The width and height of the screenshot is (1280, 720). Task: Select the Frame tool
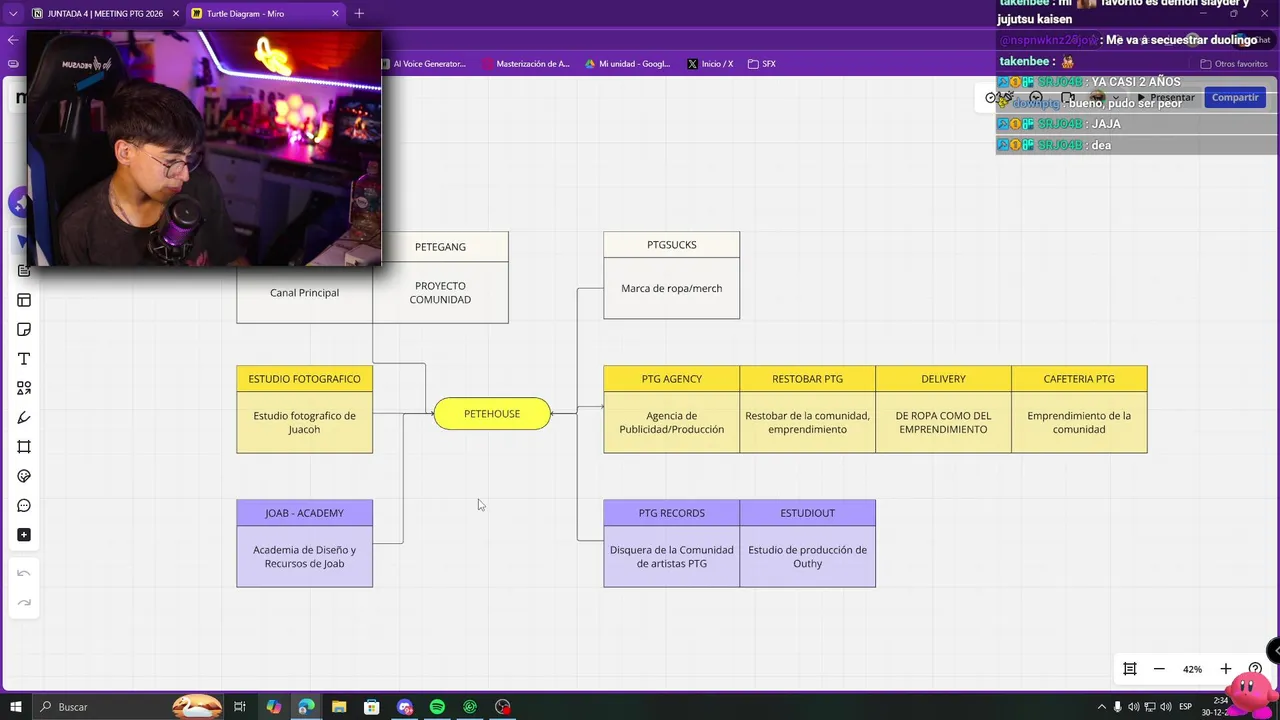24,447
